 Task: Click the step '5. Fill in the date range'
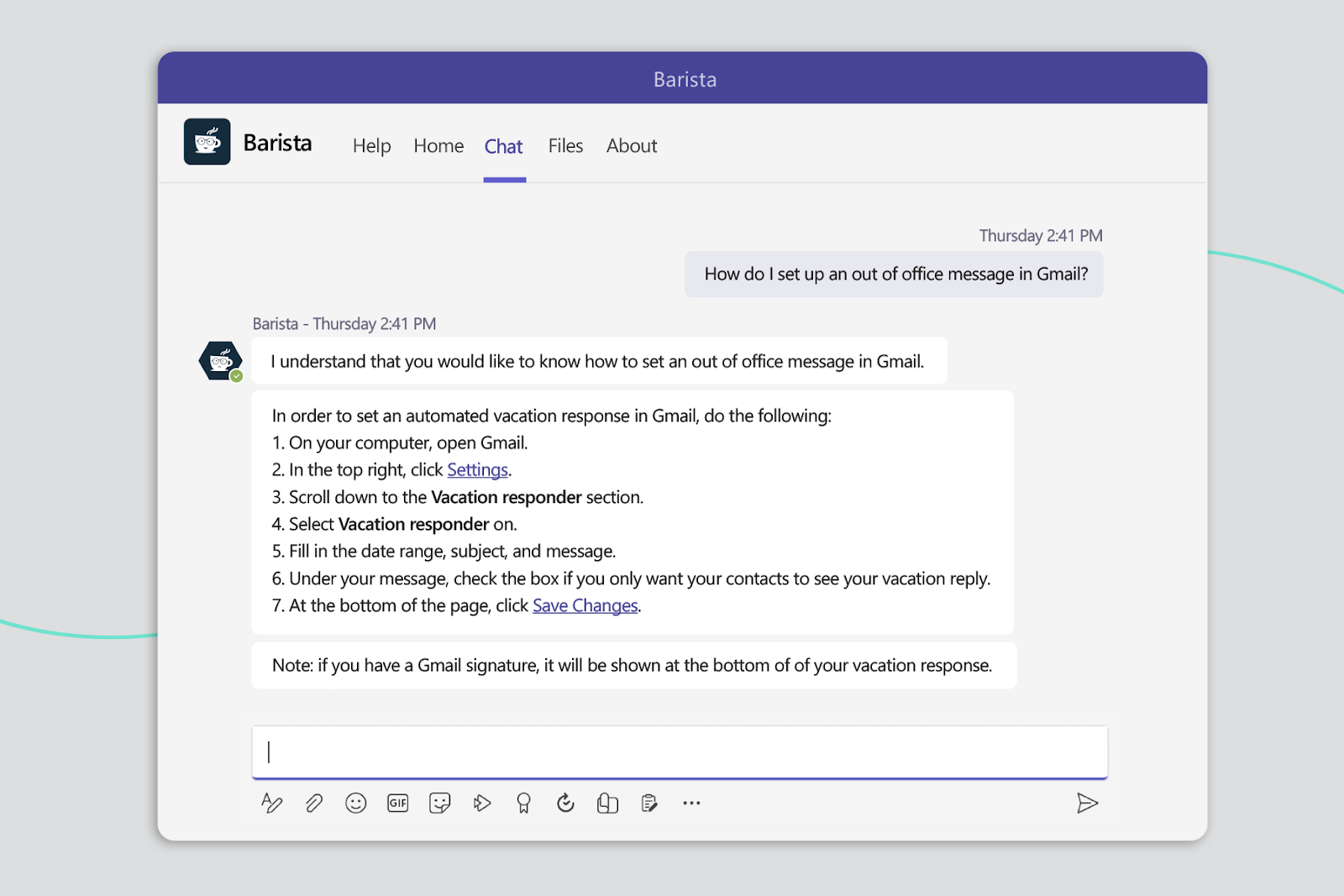point(444,552)
